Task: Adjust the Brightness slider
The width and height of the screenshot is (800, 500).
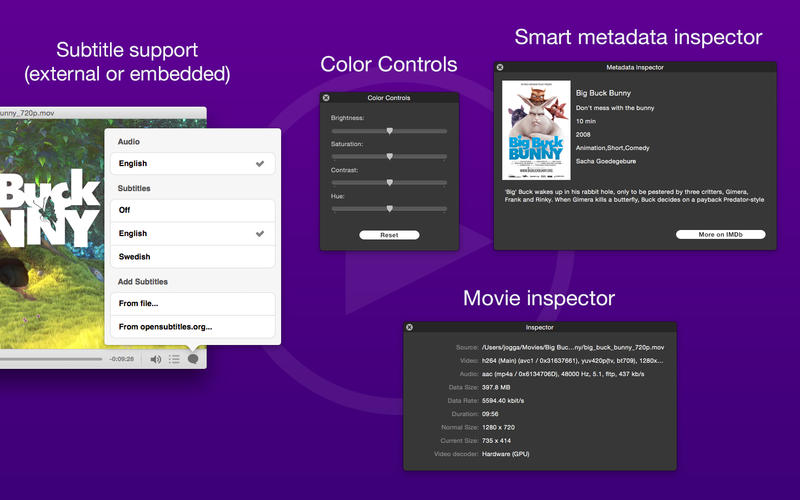Action: click(x=389, y=131)
